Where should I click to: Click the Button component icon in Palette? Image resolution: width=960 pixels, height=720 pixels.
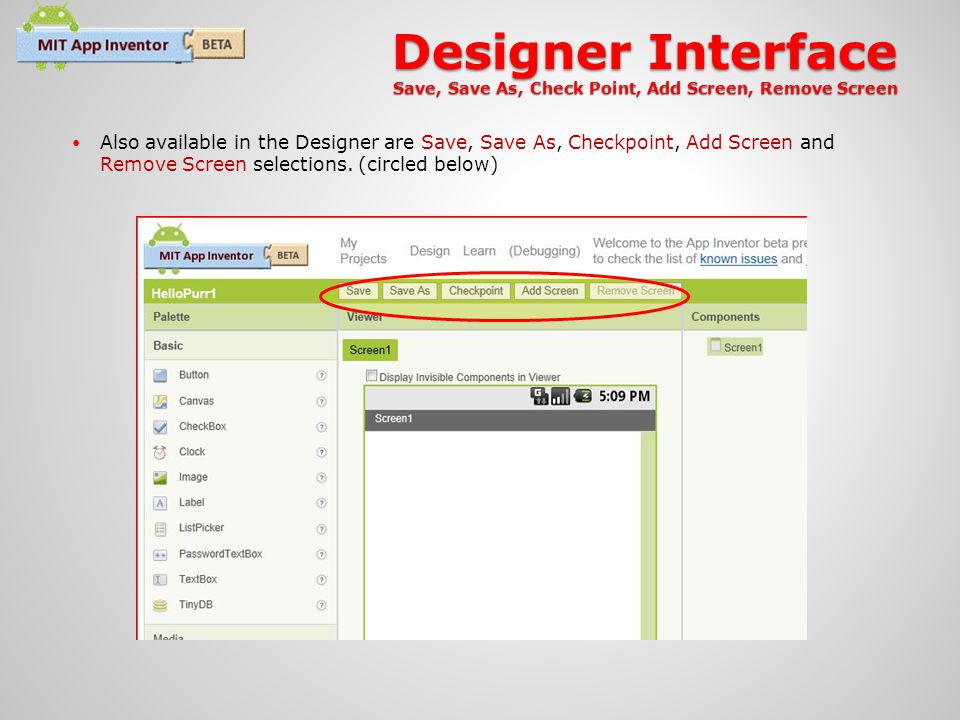click(160, 375)
